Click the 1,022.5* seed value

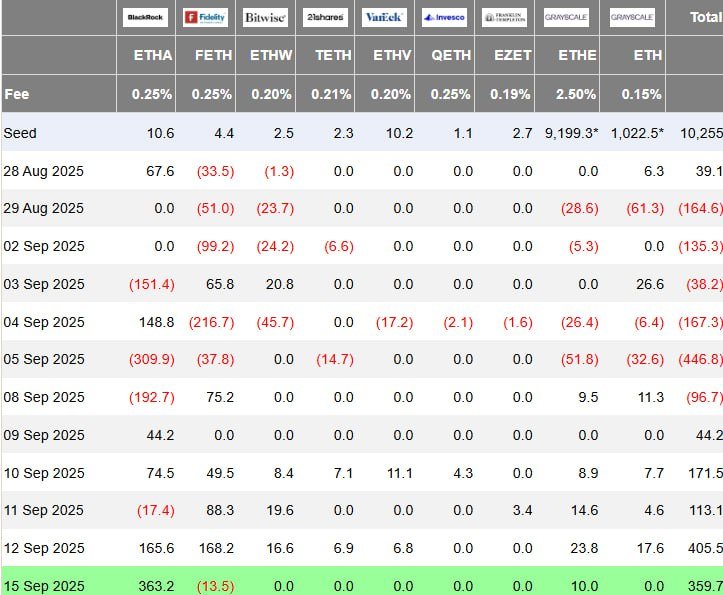[x=637, y=133]
